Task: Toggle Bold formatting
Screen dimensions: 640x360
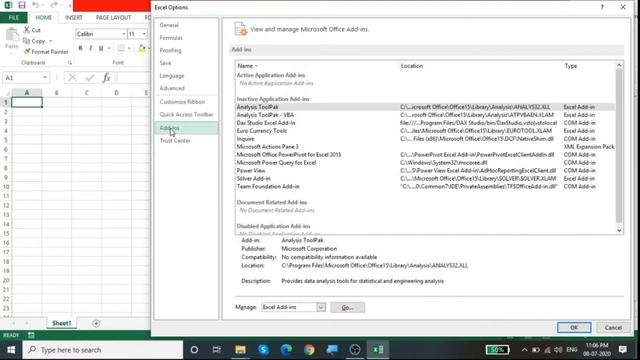Action: (x=80, y=48)
